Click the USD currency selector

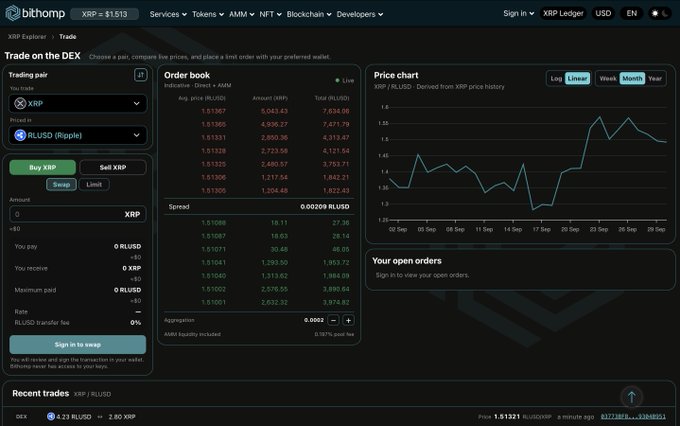[603, 13]
